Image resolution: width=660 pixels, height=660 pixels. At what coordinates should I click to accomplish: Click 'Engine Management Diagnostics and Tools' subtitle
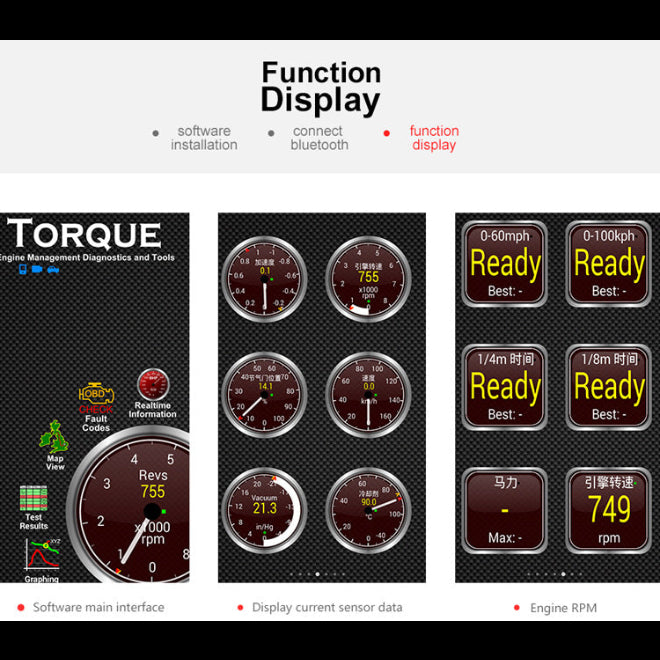tap(87, 257)
